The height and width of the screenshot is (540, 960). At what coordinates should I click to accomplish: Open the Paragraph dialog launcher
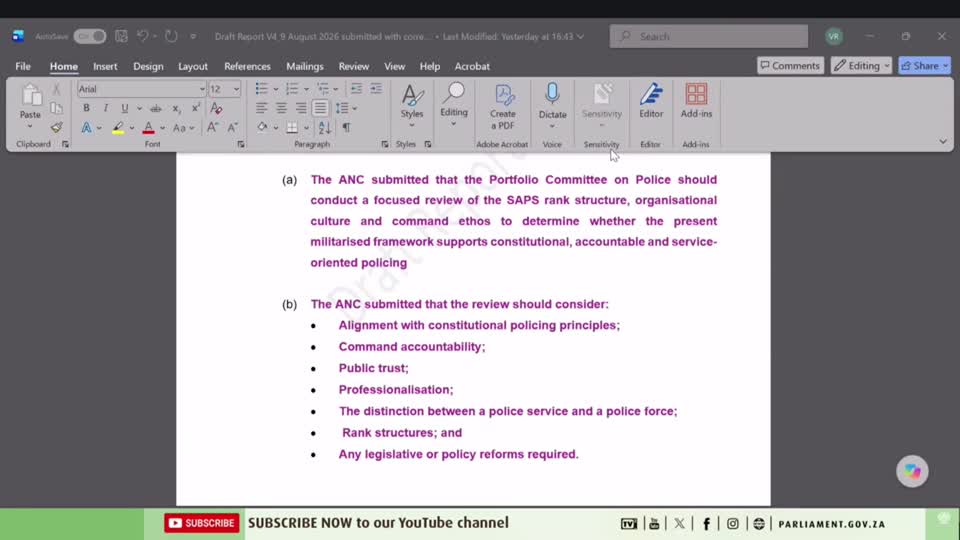384,144
